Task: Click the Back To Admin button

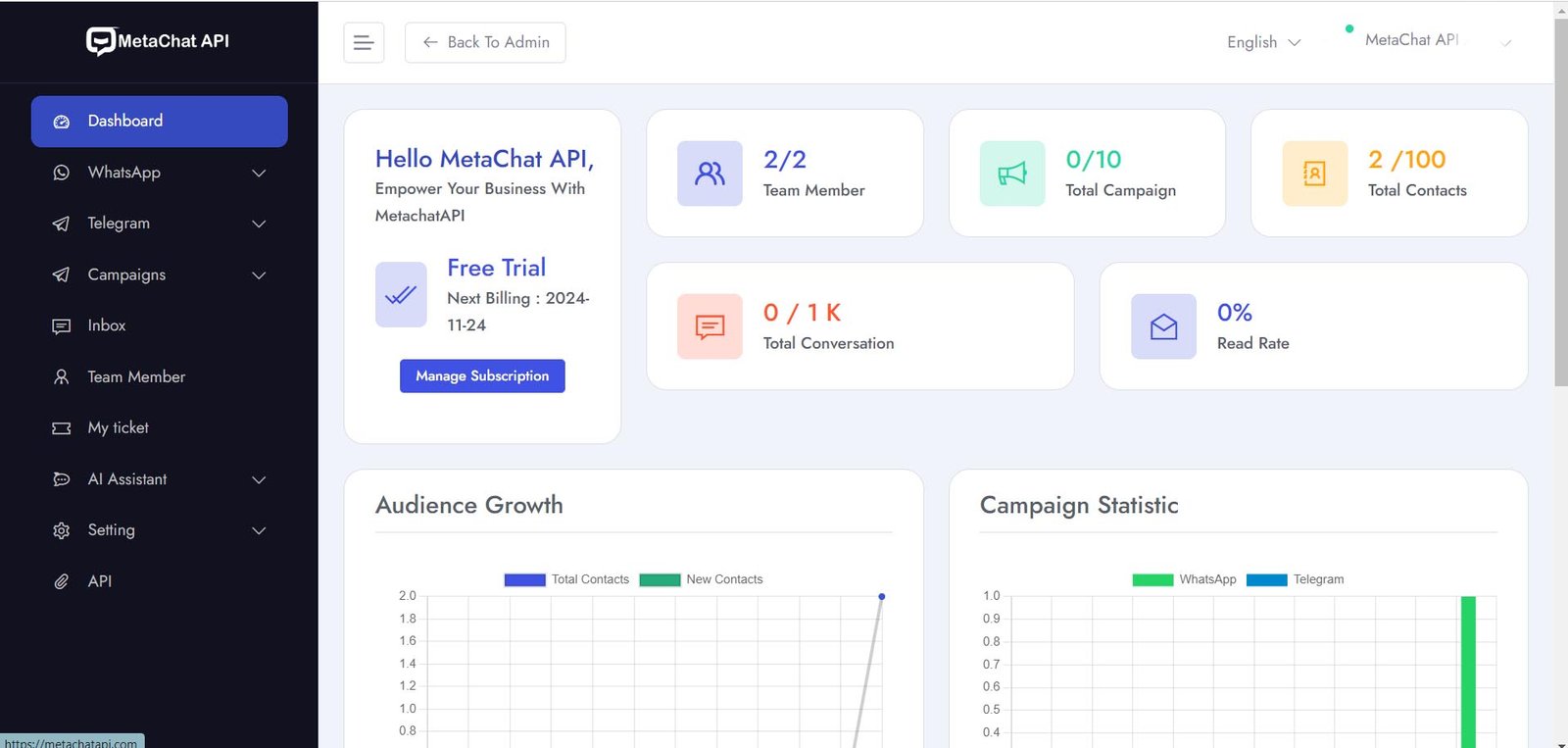Action: pyautogui.click(x=485, y=42)
